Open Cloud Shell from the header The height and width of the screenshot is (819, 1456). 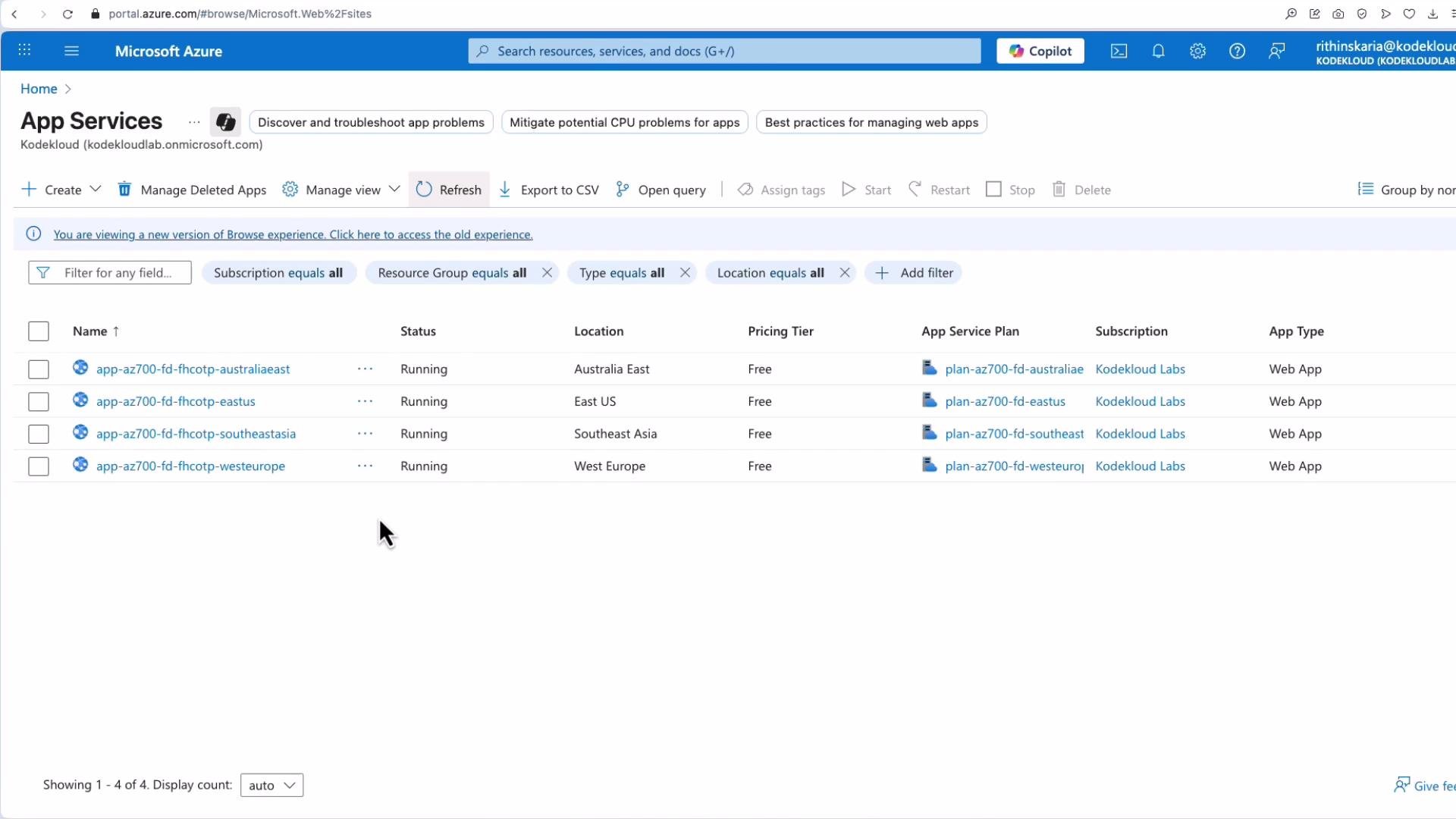[1119, 51]
